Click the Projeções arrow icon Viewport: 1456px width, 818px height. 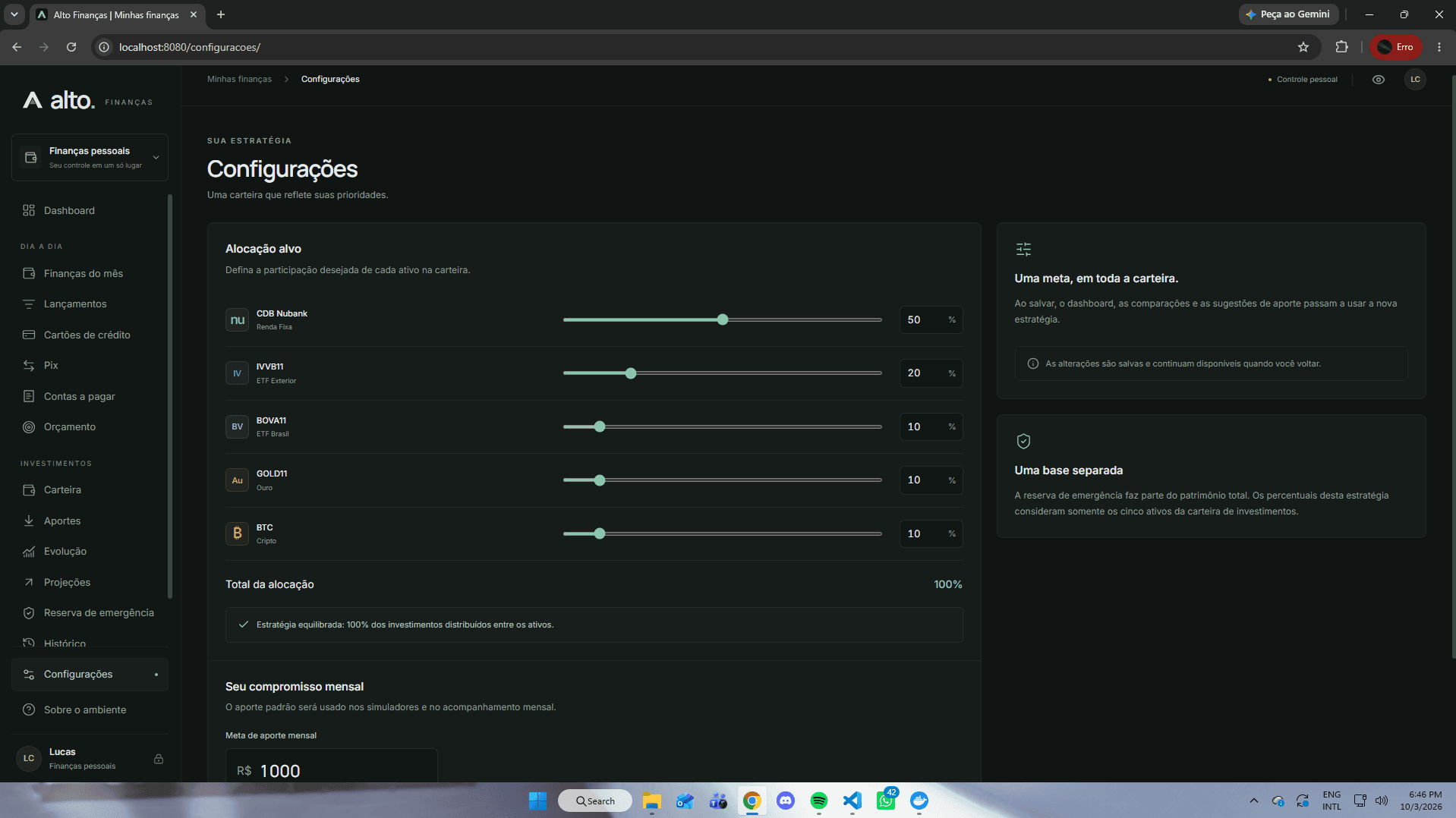pyautogui.click(x=29, y=582)
